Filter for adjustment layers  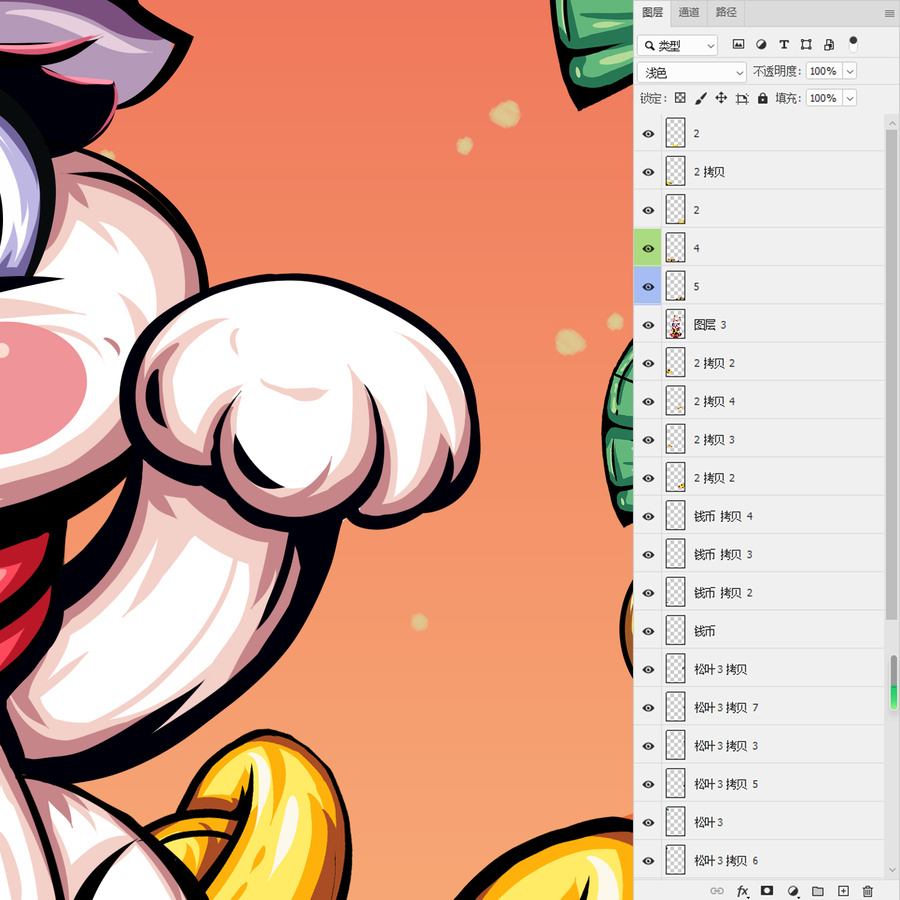[761, 44]
